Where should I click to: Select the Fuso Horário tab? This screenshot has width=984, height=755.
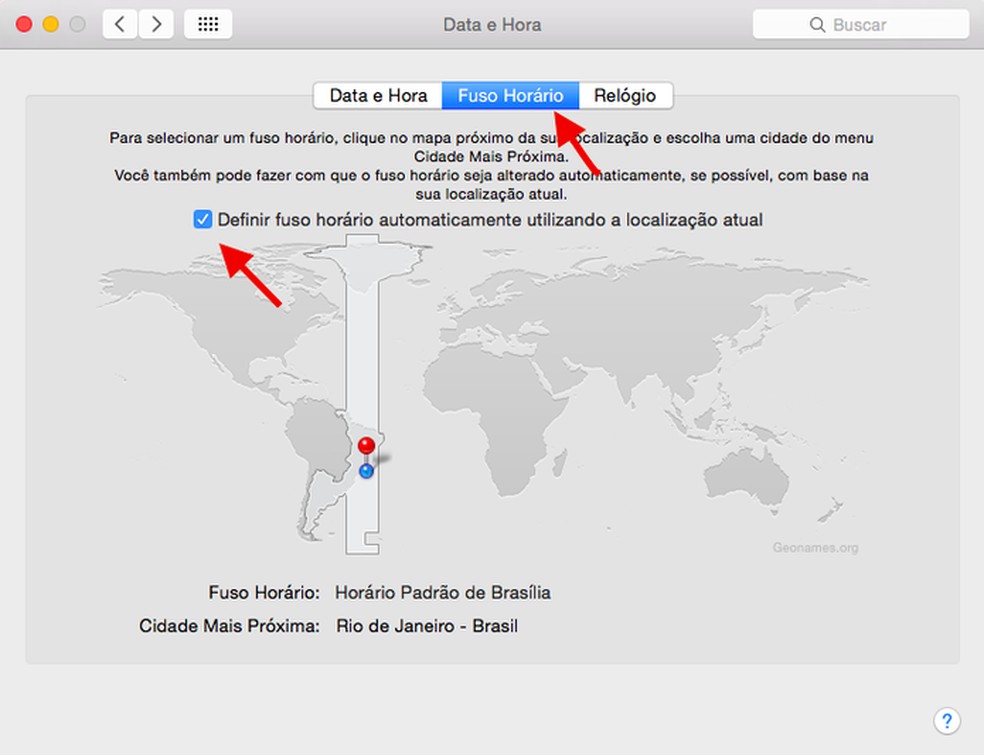click(x=510, y=95)
